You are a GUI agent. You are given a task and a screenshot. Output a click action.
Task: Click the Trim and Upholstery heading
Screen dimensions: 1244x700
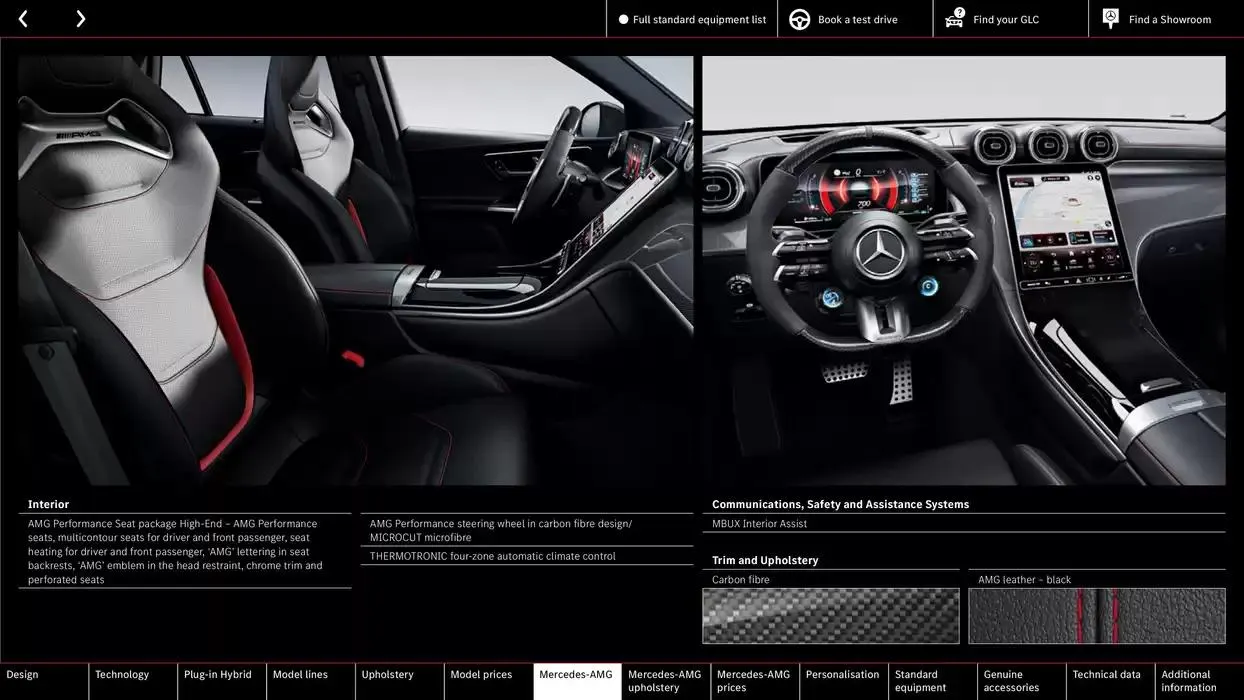(765, 560)
